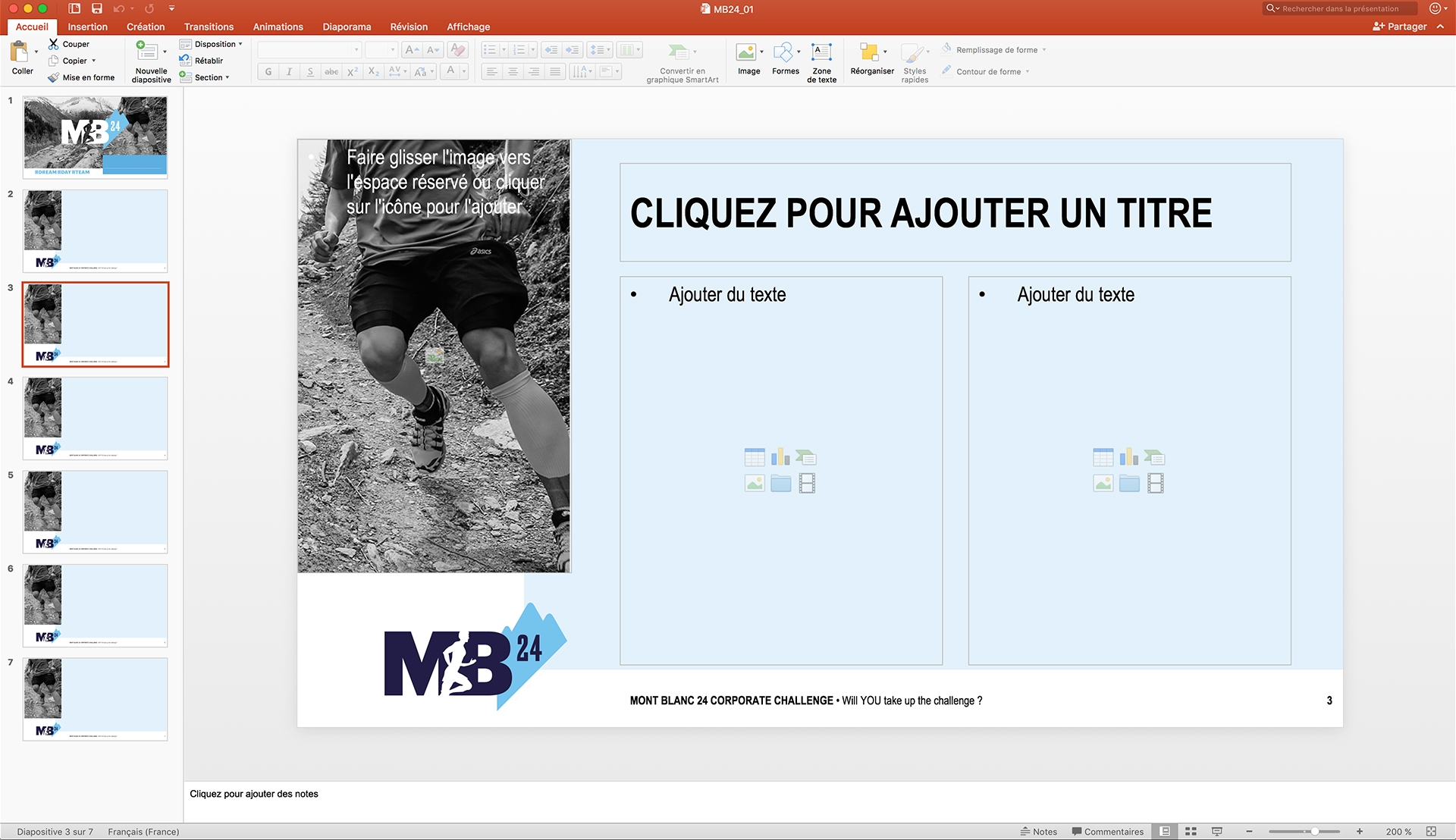Click the decrease indent icon
This screenshot has height=840, width=1456.
[x=551, y=50]
